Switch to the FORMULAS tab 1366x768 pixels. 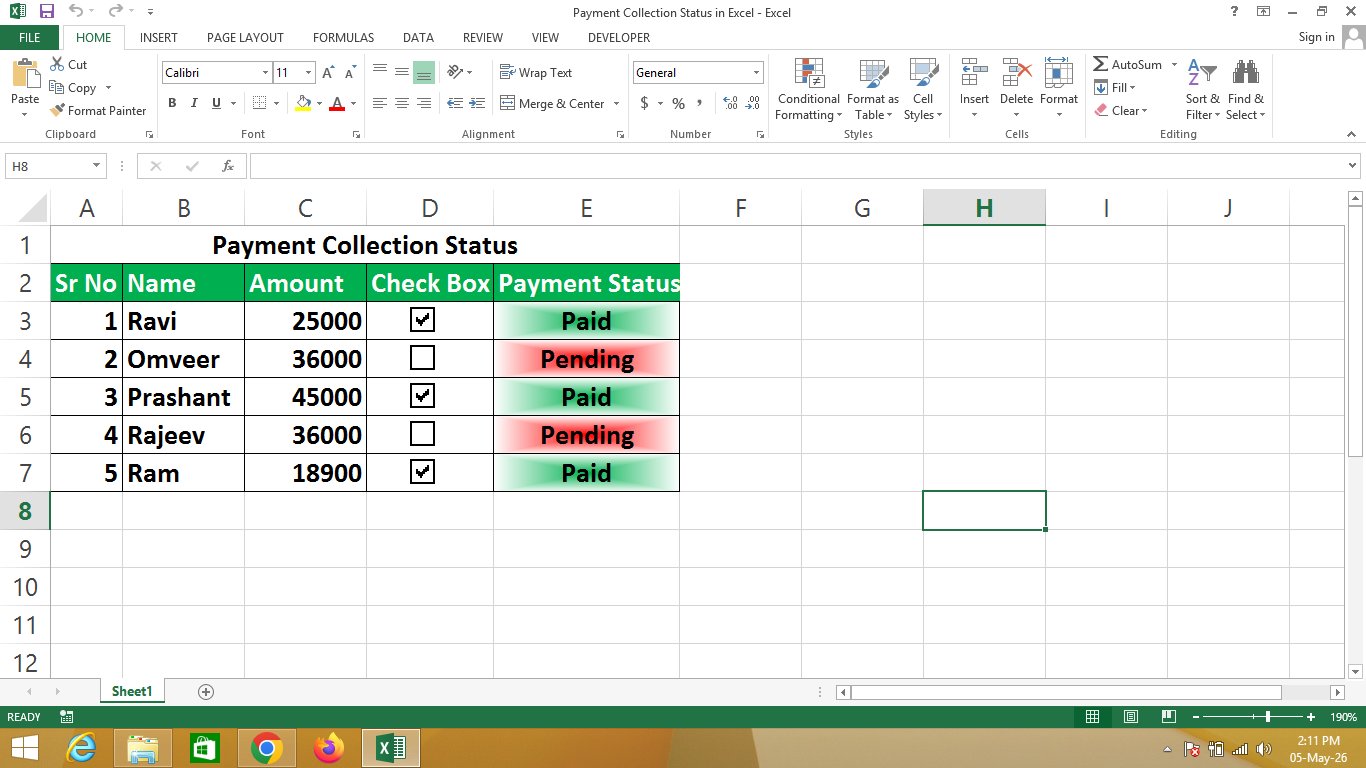pyautogui.click(x=343, y=38)
